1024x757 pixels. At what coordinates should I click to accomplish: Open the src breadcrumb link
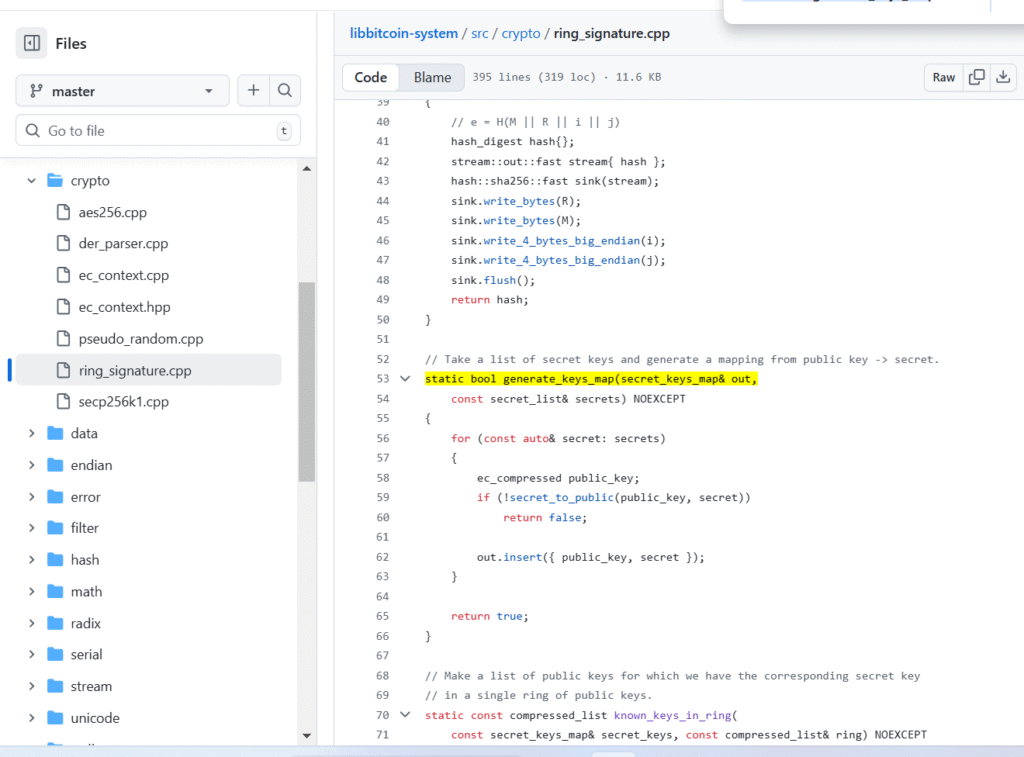[479, 33]
